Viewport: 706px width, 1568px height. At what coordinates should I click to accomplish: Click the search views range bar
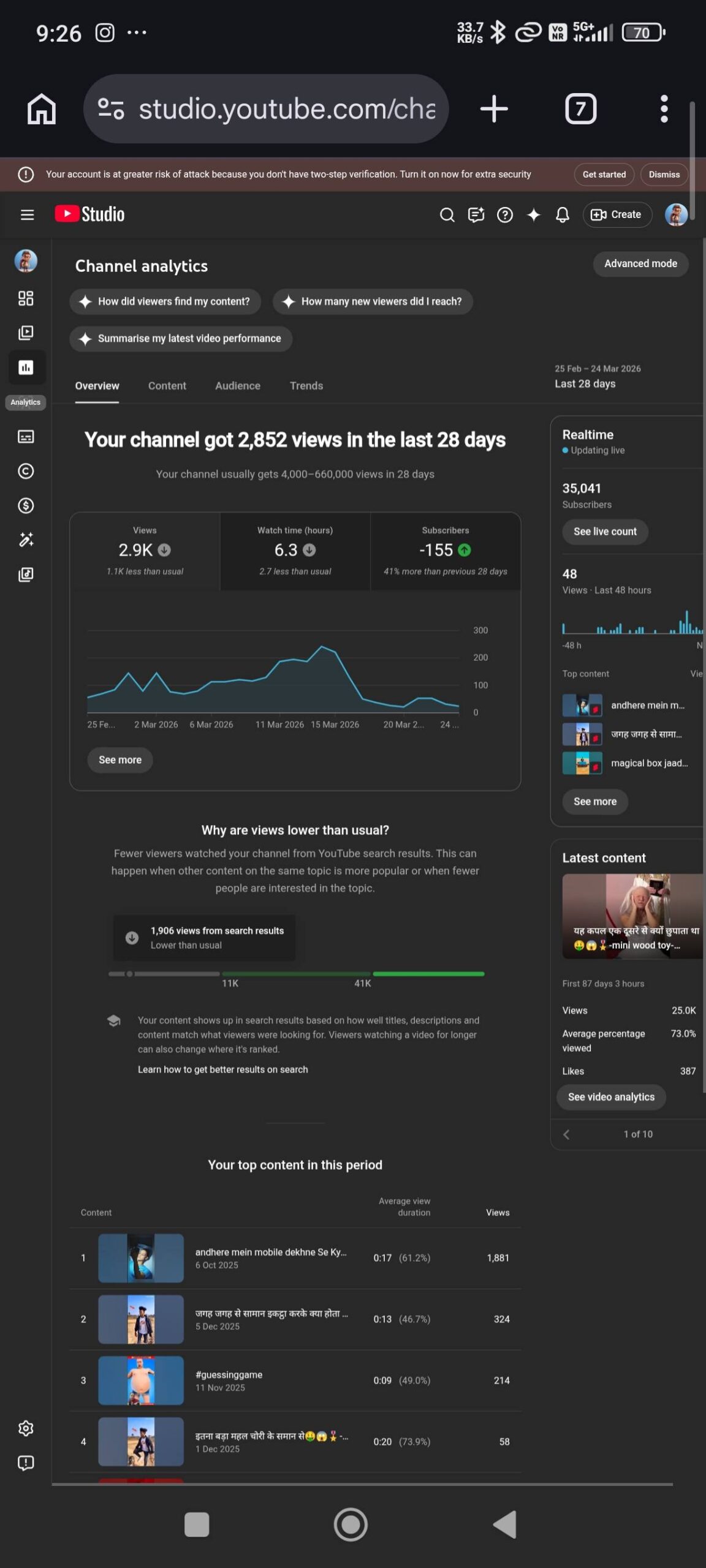tap(296, 973)
